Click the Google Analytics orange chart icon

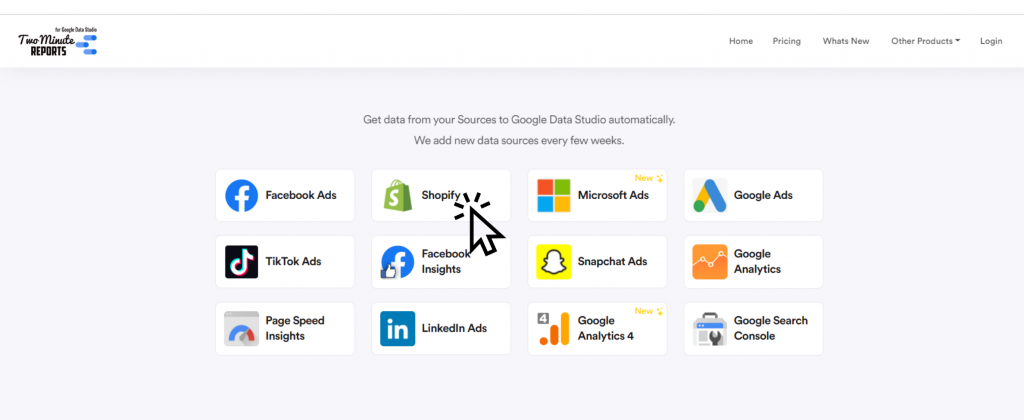point(710,262)
